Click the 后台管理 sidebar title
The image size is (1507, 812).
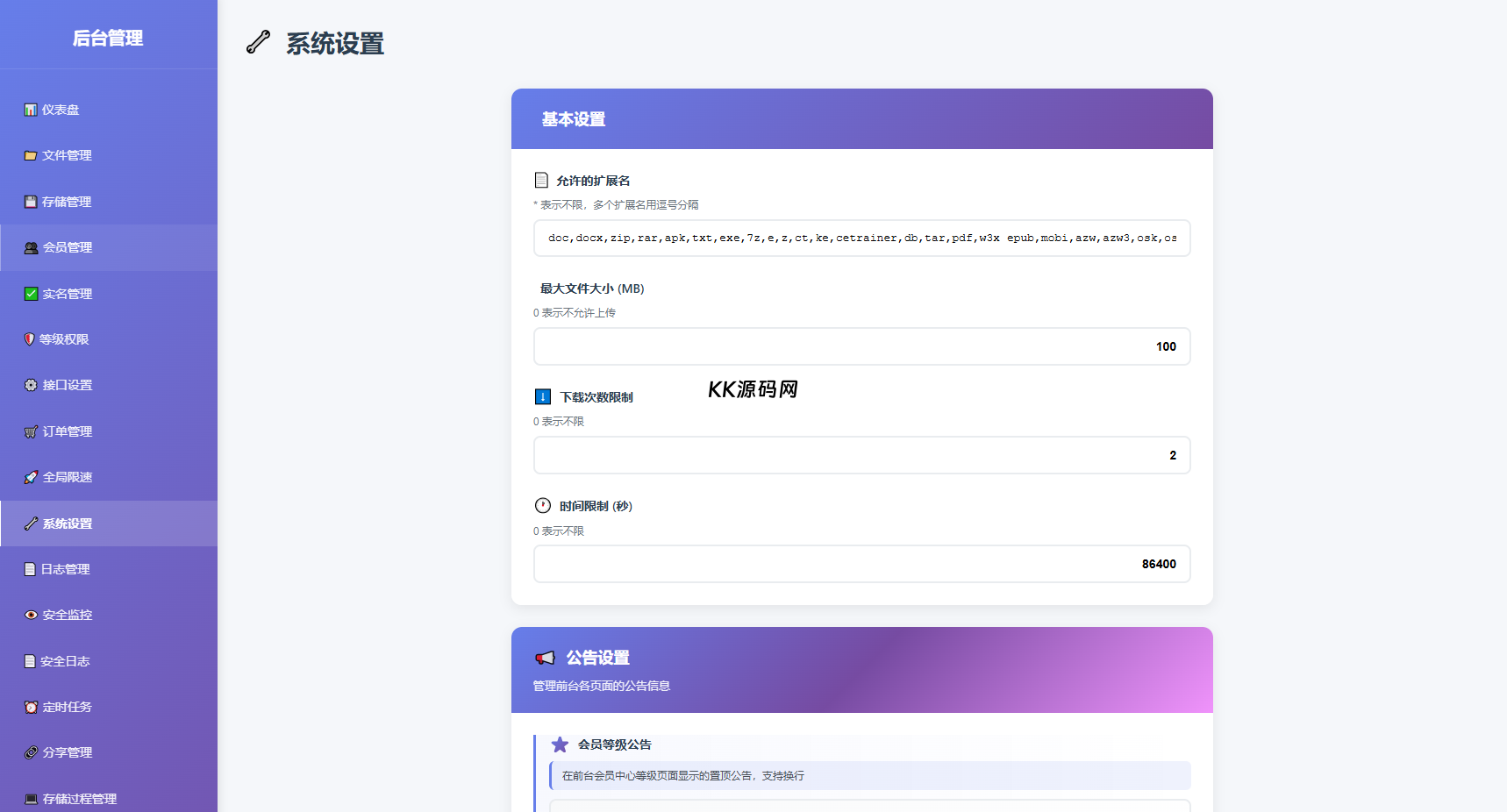coord(108,39)
